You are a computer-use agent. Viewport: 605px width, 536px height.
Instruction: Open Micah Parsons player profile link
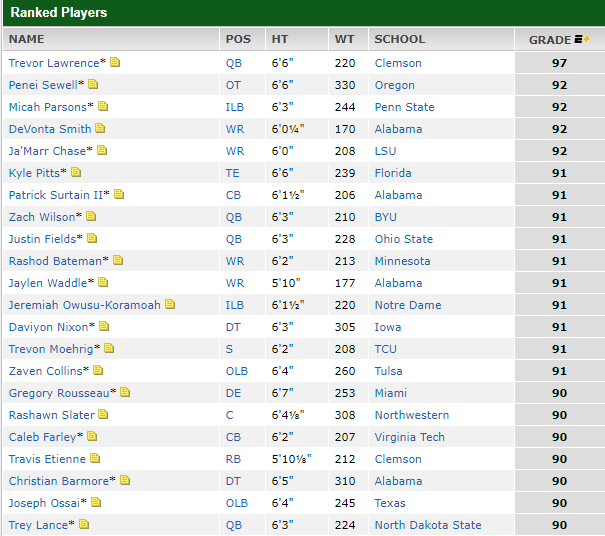48,107
